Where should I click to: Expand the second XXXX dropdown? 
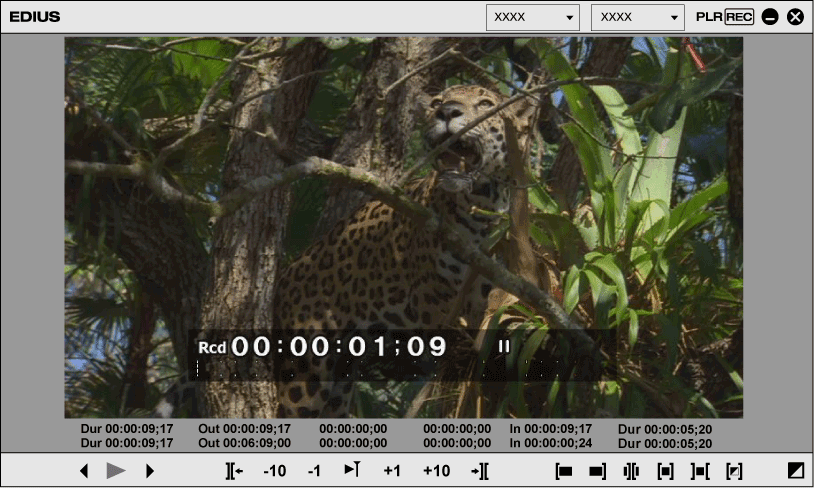637,17
